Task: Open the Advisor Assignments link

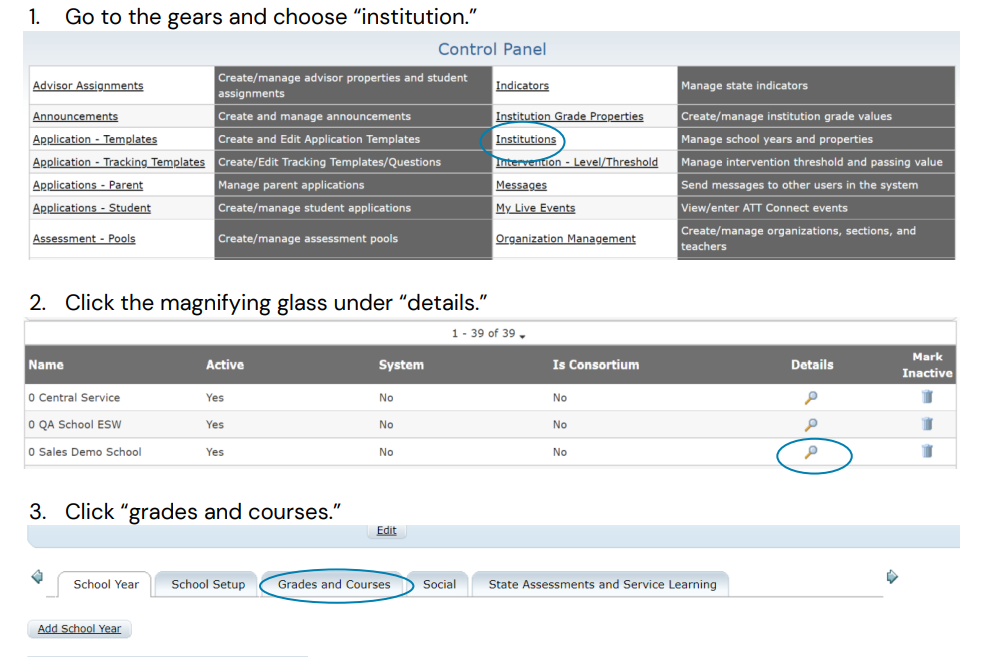Action: (88, 85)
